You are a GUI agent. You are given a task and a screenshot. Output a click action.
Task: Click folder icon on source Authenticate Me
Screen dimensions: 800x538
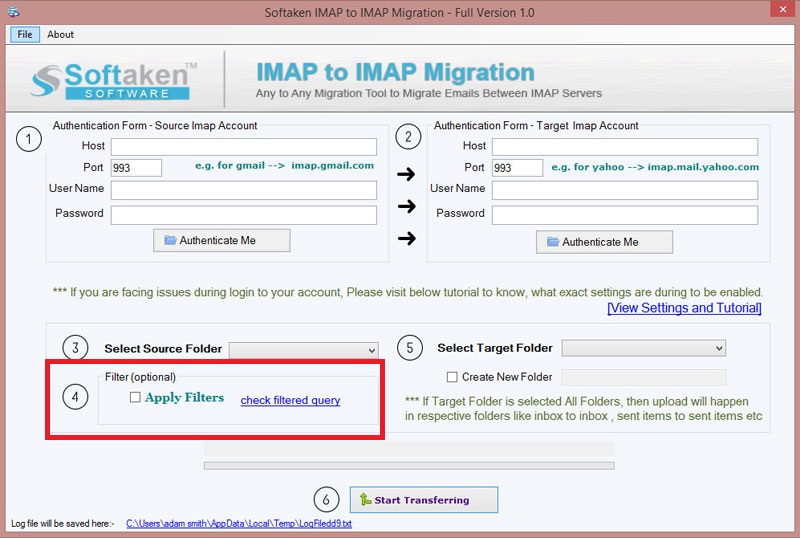170,240
